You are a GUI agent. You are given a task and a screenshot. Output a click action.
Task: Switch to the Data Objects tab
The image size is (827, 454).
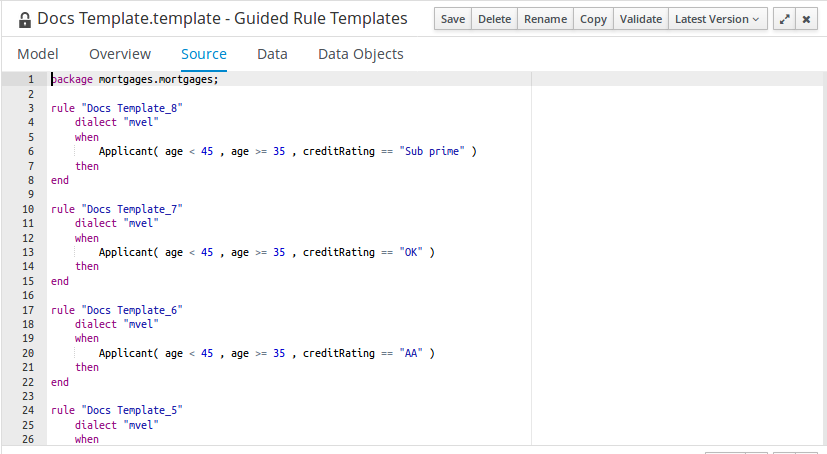(361, 54)
